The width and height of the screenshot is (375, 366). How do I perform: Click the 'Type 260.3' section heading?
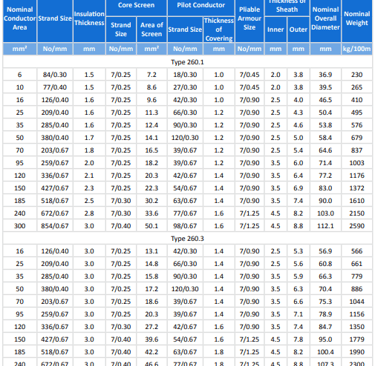click(187, 239)
